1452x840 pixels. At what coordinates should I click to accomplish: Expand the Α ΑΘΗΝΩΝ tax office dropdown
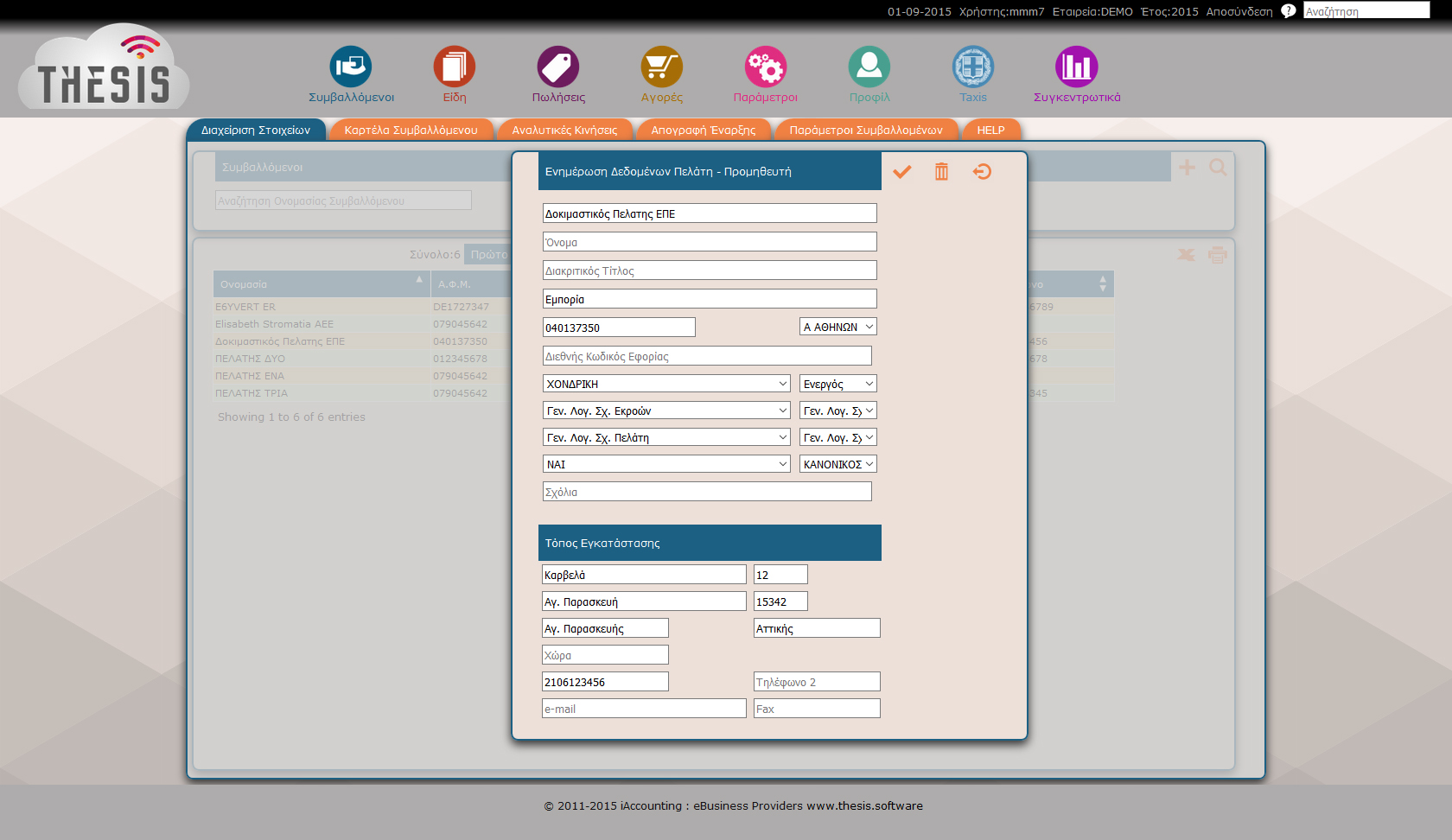pyautogui.click(x=837, y=327)
